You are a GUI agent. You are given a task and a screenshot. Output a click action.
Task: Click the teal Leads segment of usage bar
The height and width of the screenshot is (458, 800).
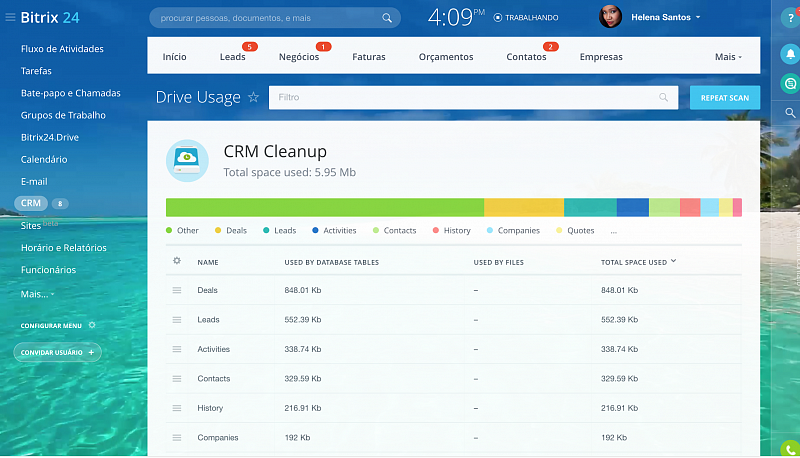pyautogui.click(x=590, y=208)
